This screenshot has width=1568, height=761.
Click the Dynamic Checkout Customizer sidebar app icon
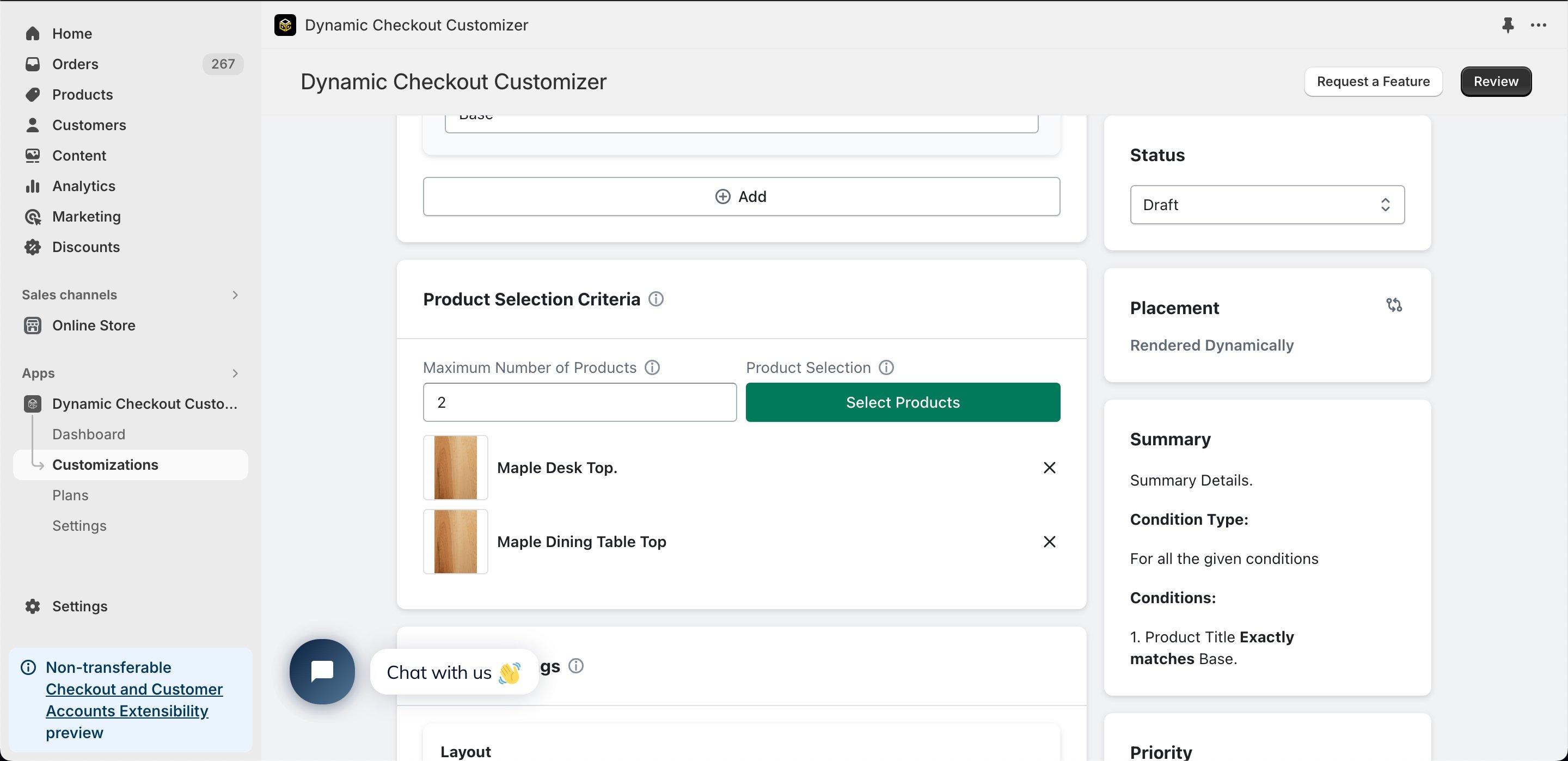coord(33,403)
